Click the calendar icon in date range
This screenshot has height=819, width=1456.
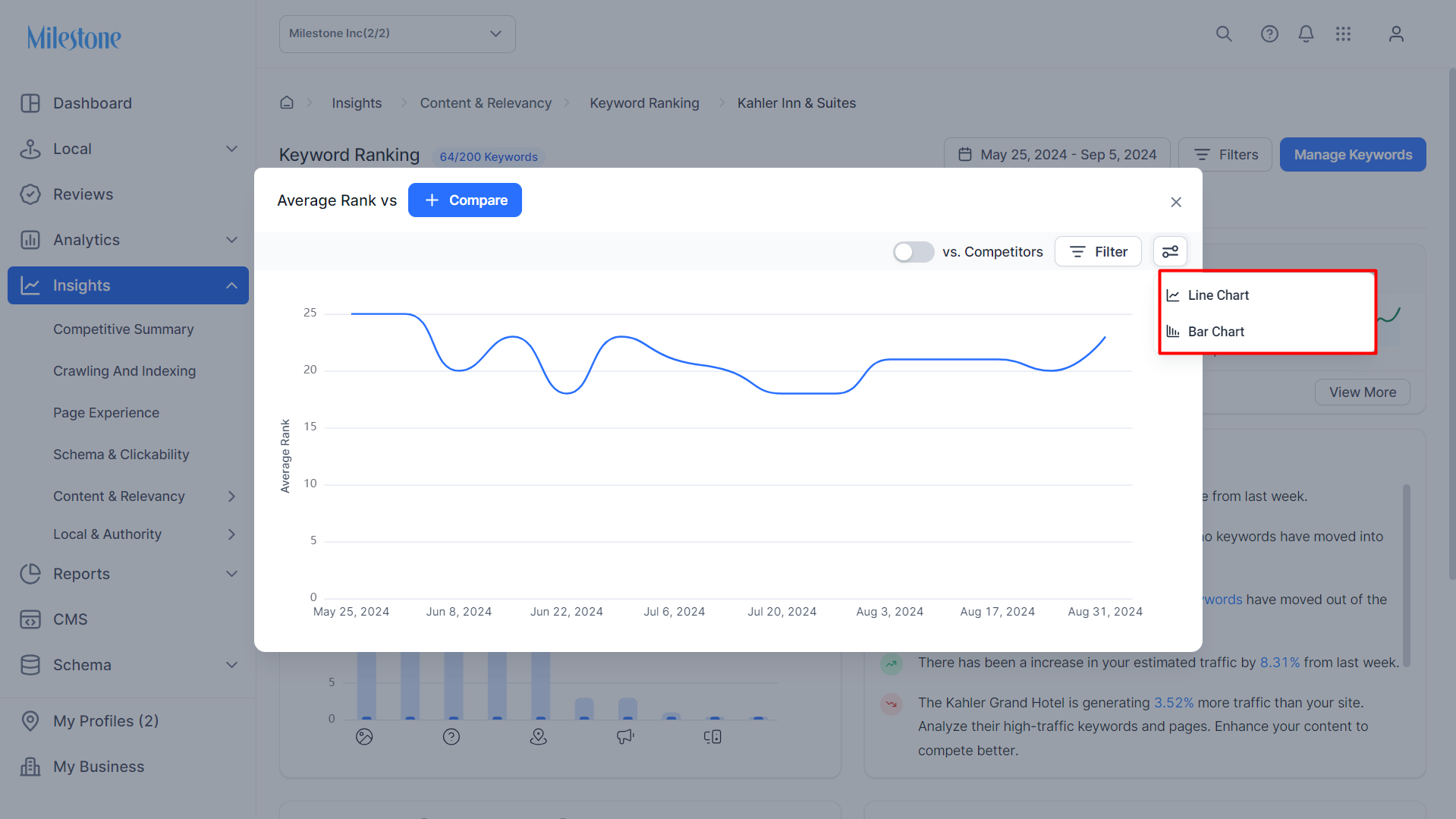click(x=965, y=155)
